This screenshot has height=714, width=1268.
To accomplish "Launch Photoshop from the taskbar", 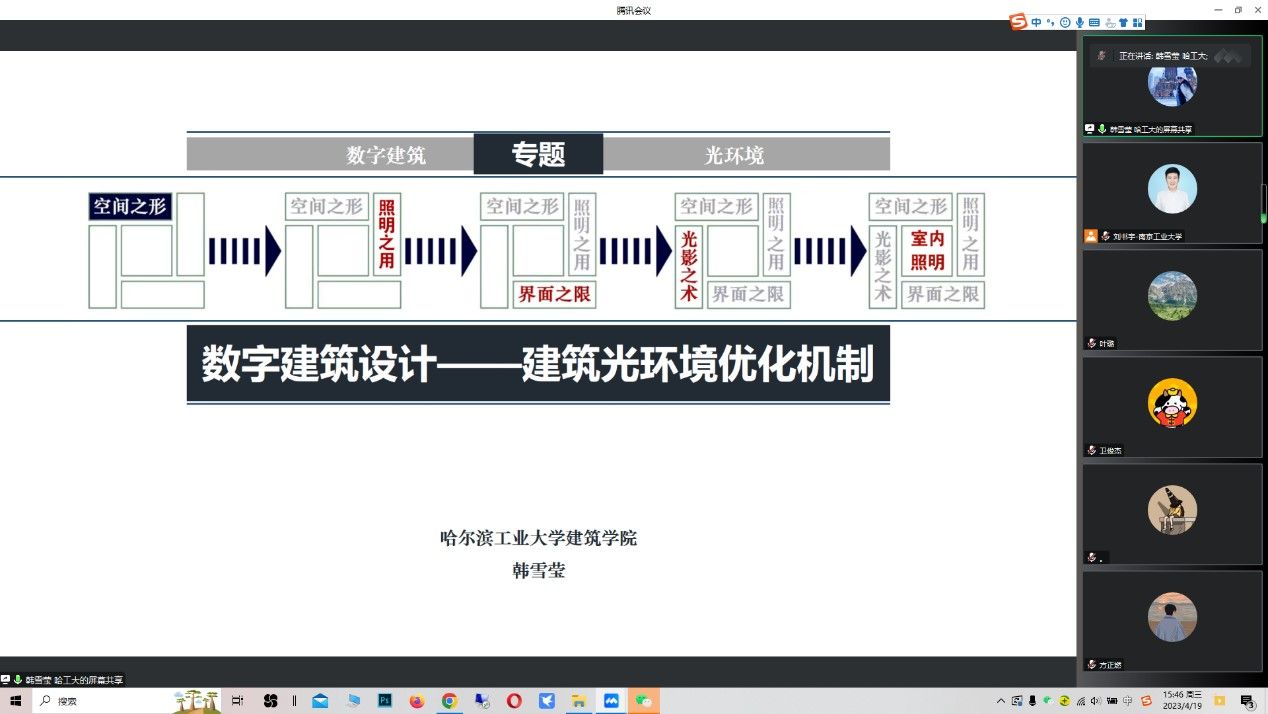I will click(384, 701).
